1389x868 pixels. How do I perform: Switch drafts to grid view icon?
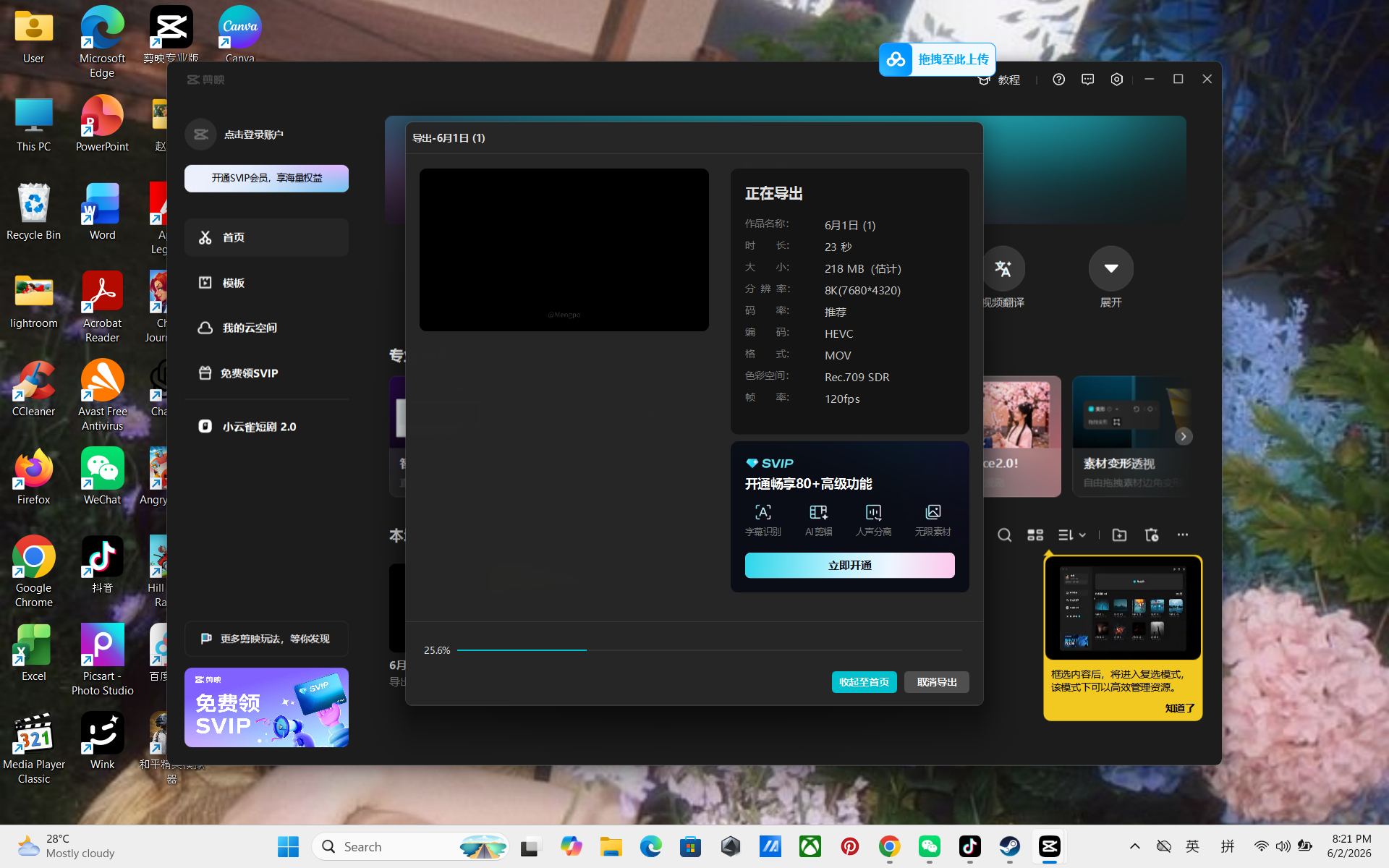[x=1035, y=535]
